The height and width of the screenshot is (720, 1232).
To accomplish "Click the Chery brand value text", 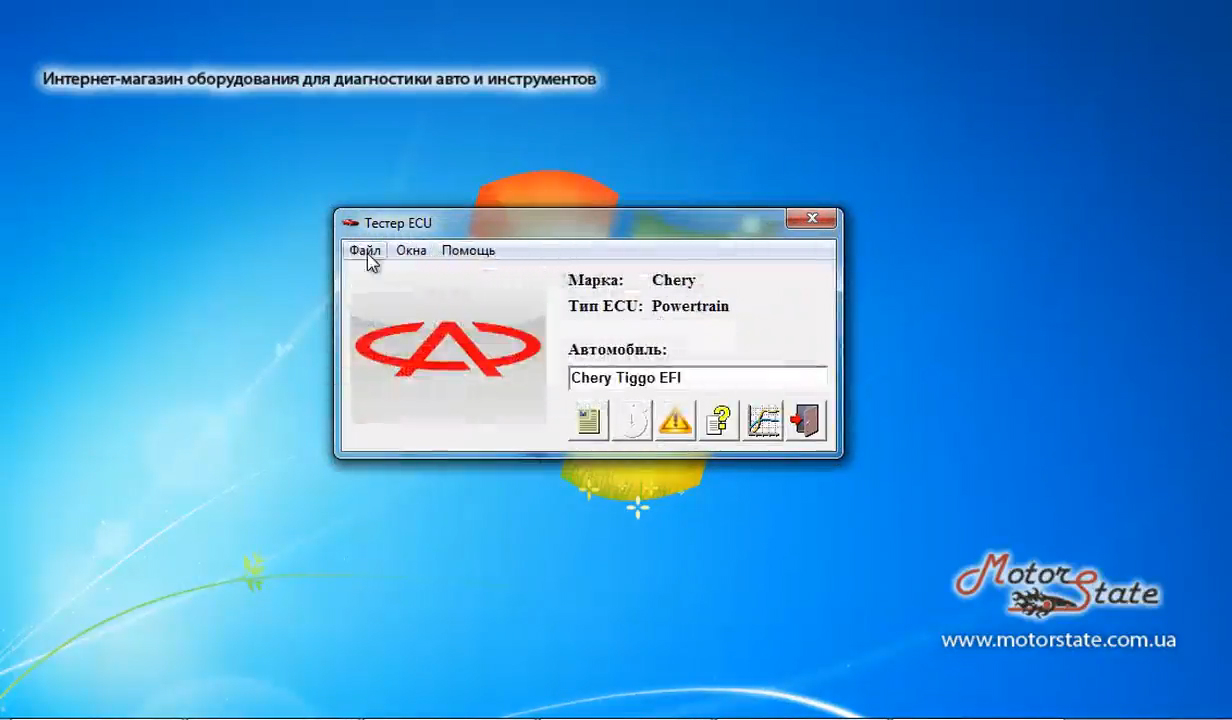I will click(673, 280).
